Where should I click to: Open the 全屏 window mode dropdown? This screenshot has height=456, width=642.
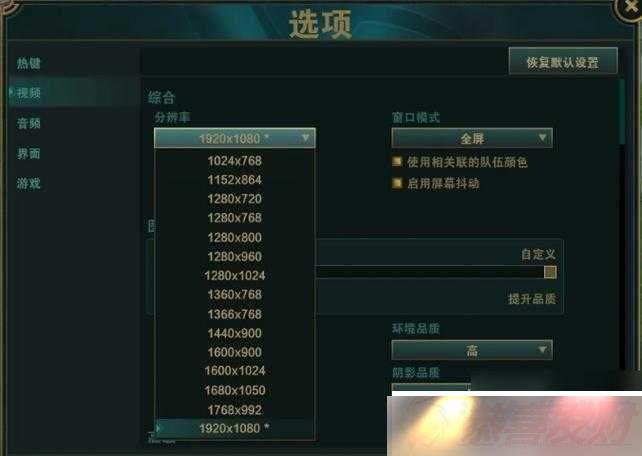(x=472, y=138)
